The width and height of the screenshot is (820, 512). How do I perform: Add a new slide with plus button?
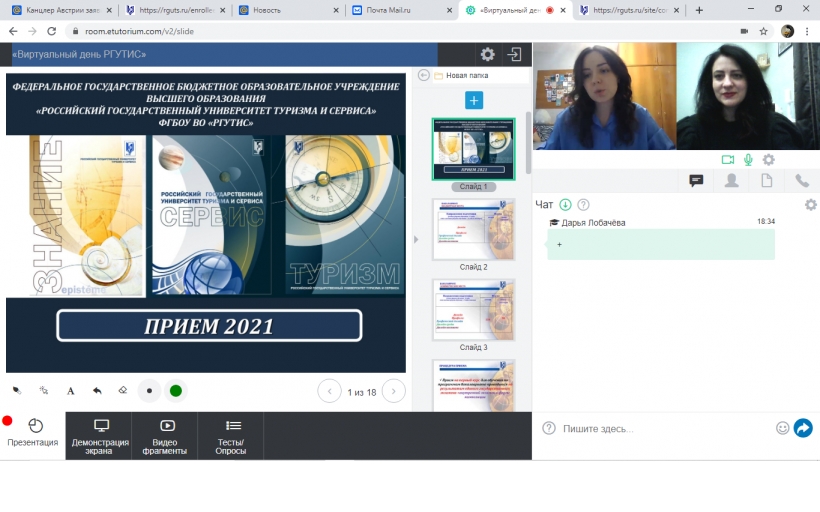click(x=474, y=100)
